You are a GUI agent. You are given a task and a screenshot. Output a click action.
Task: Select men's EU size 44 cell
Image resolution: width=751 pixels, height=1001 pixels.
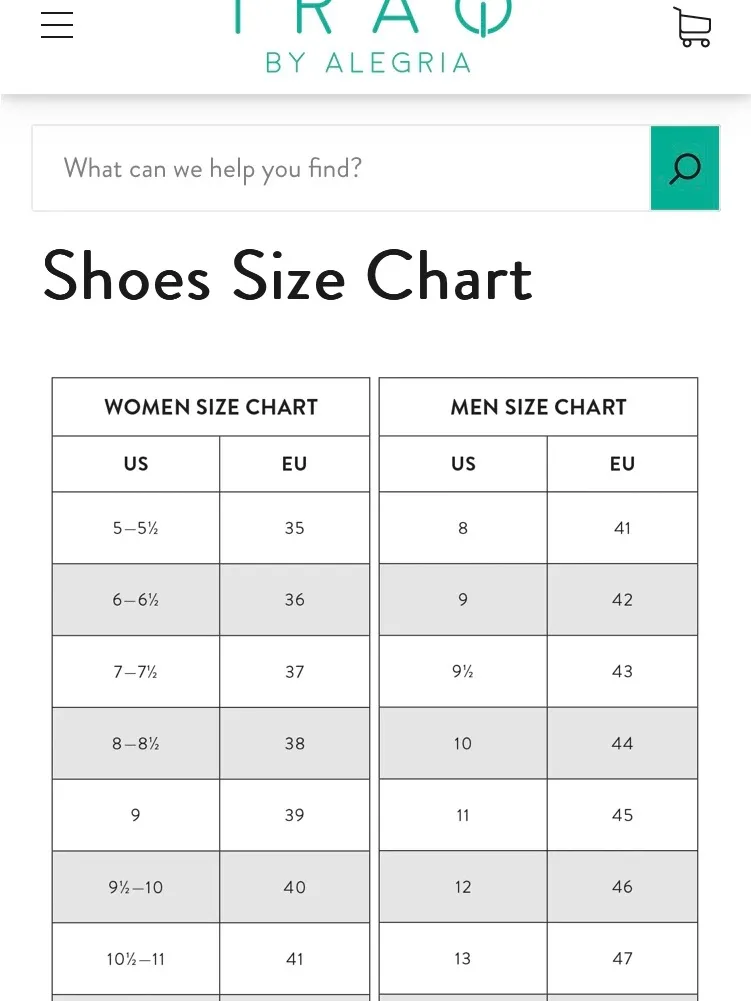623,743
